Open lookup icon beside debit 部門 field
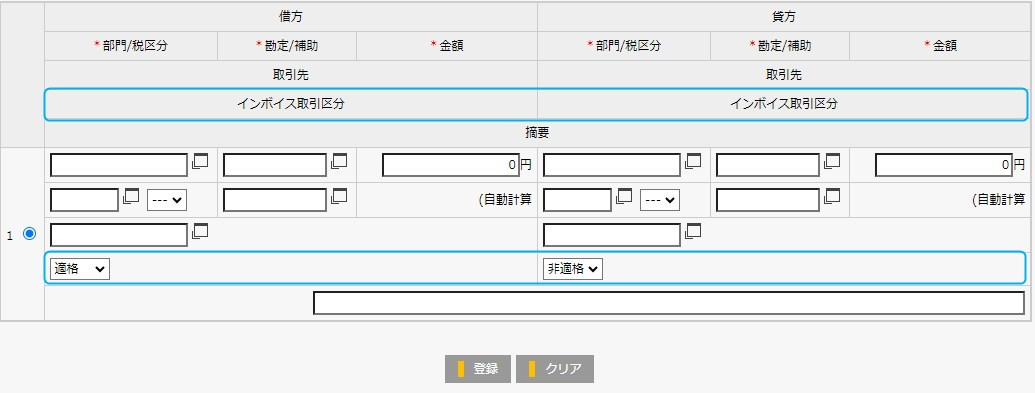Image resolution: width=1035 pixels, height=393 pixels. 200,161
